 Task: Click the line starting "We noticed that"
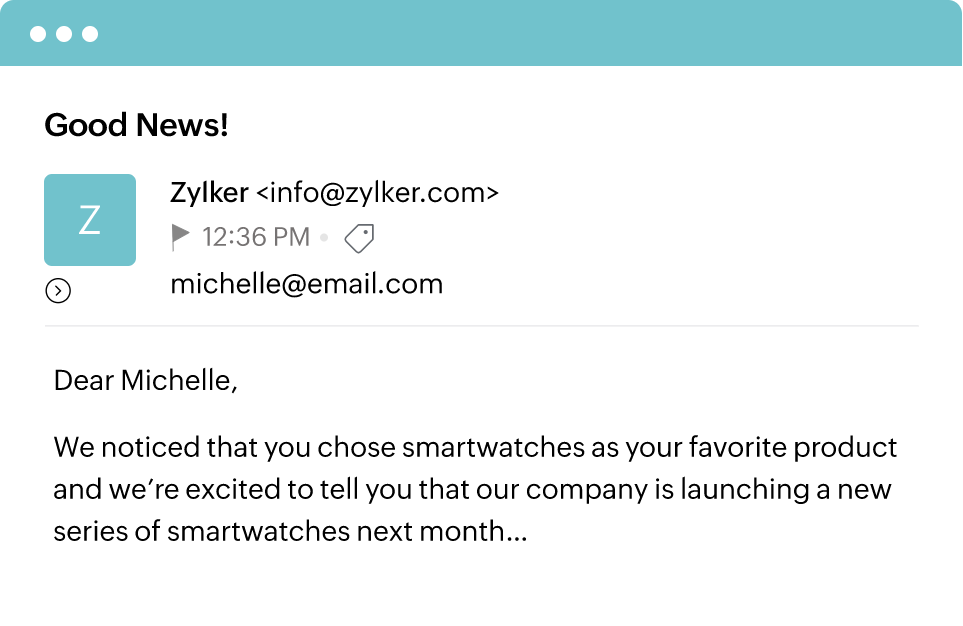click(475, 446)
